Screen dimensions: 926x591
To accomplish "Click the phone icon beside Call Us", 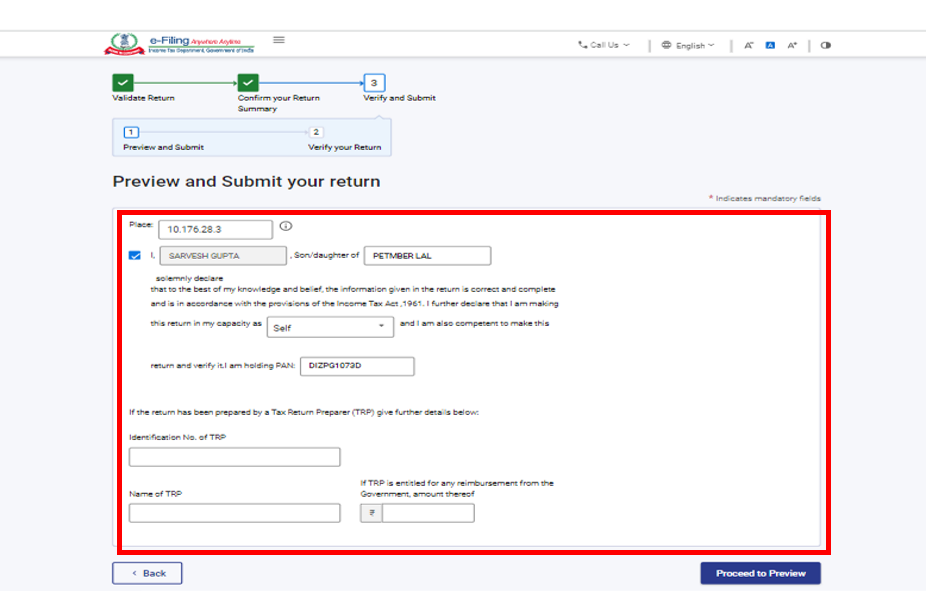I will [x=582, y=44].
